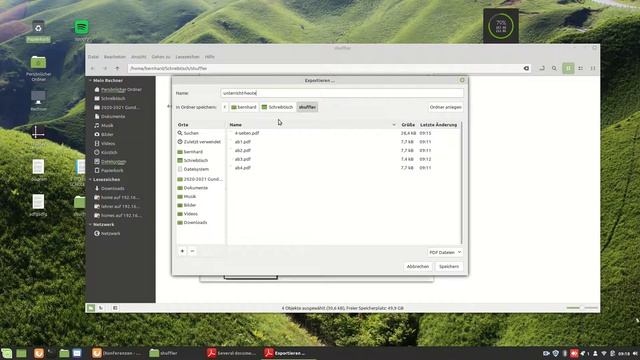Select Zuletzt verwendet in dialog places

(200, 142)
